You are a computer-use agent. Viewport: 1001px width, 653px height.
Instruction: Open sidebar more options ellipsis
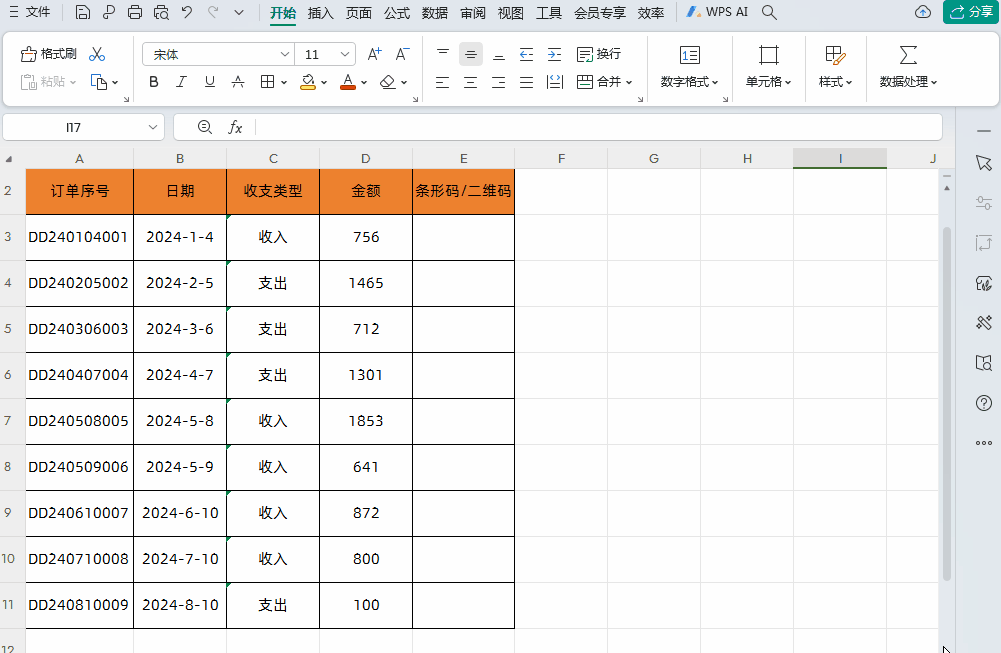tap(984, 442)
